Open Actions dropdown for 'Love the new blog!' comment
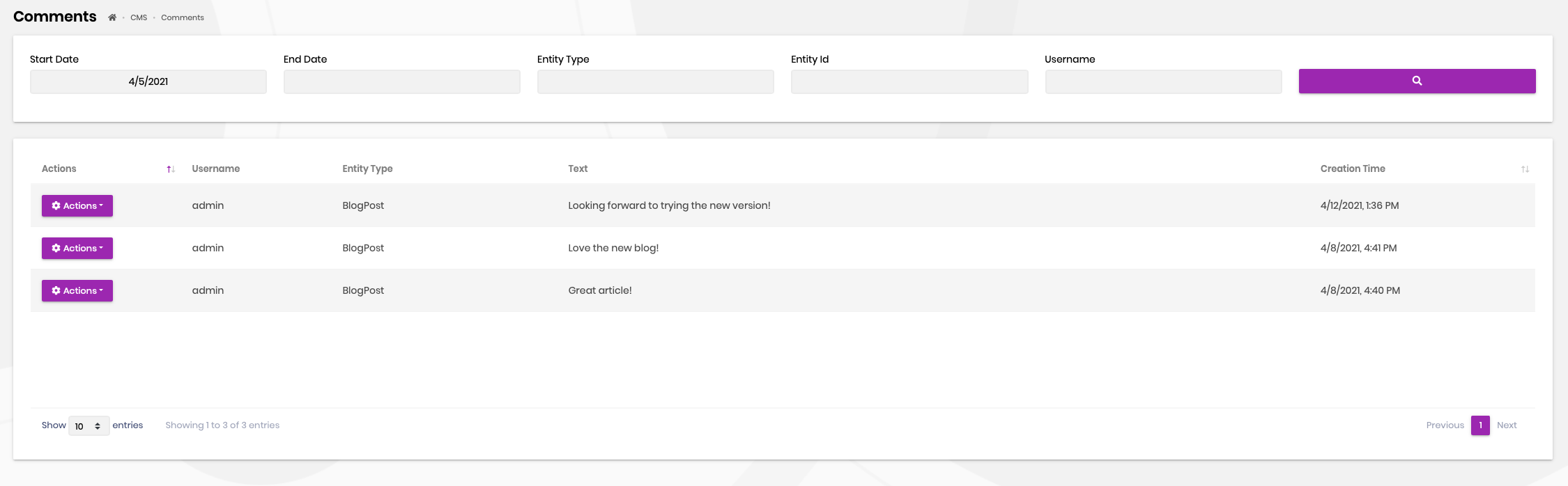Viewport: 1568px width, 486px height. (x=77, y=248)
